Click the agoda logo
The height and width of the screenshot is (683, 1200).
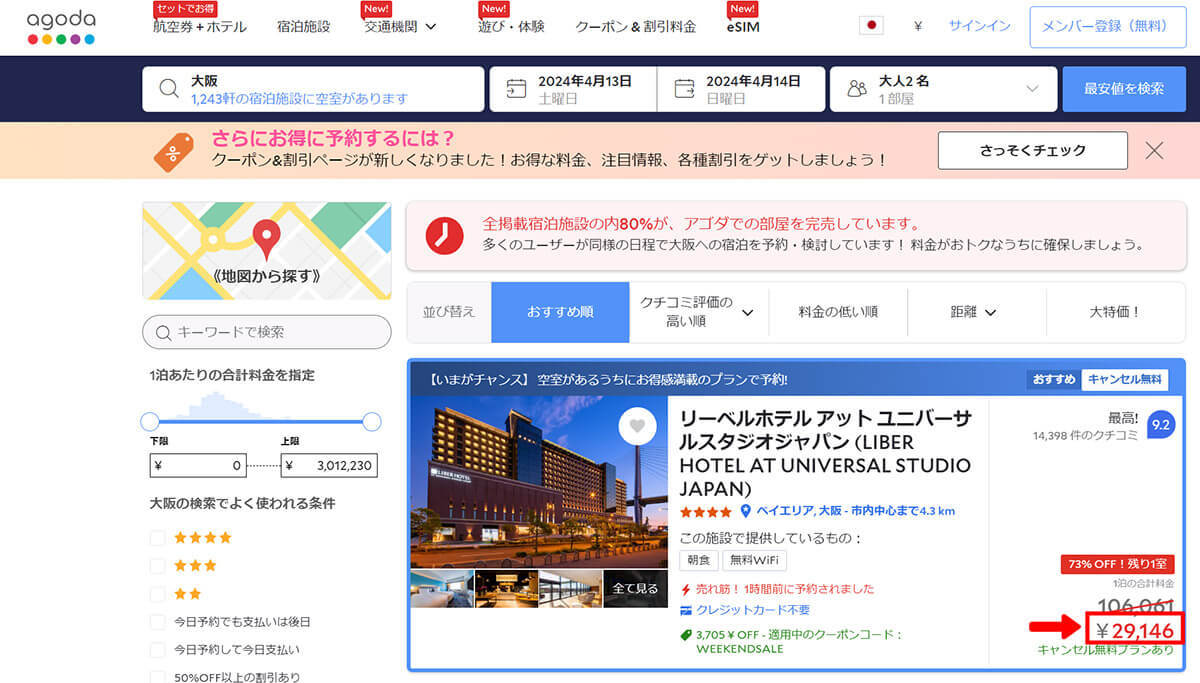60,27
